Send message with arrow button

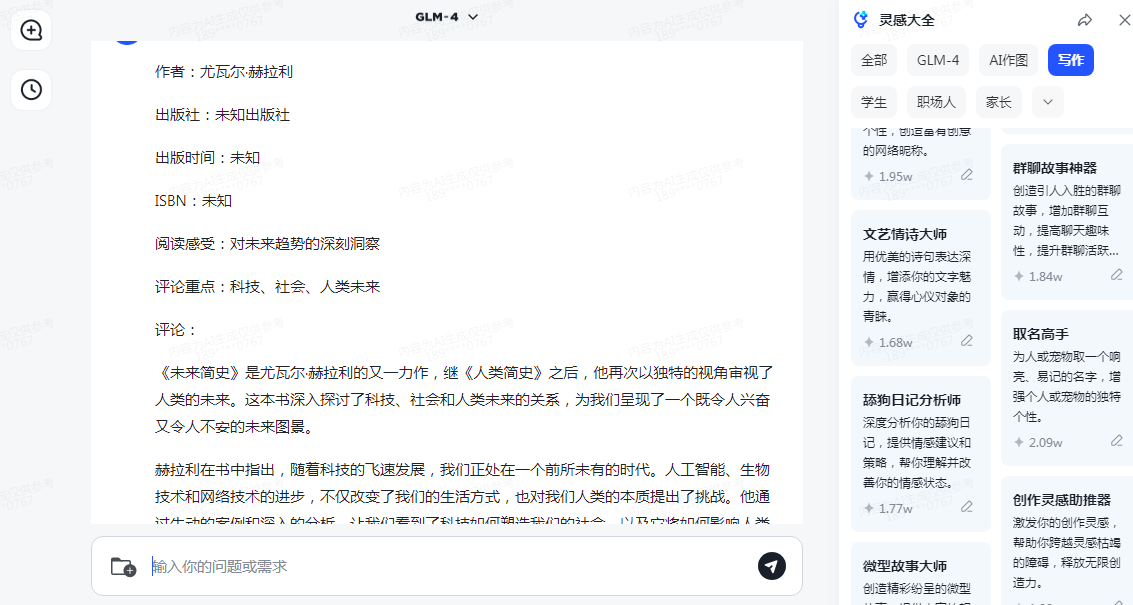pos(771,566)
